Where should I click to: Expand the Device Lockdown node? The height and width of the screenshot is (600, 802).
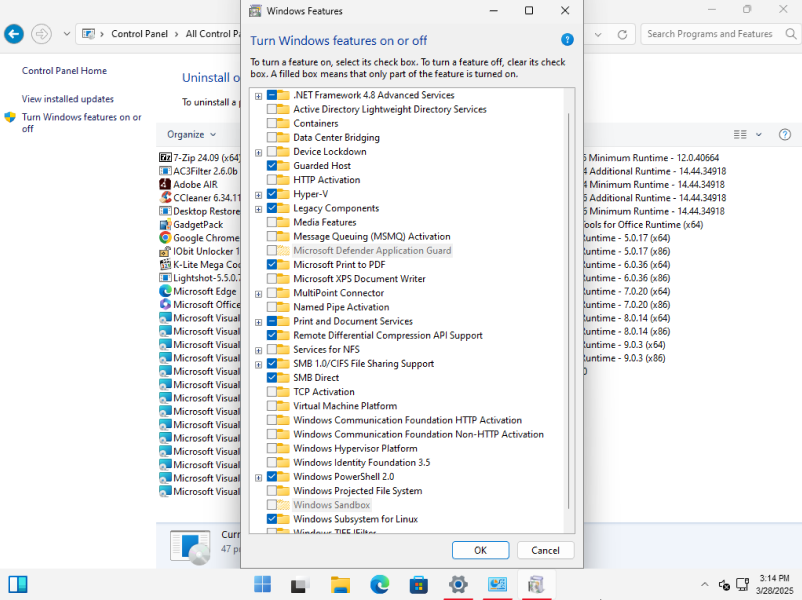tap(258, 152)
